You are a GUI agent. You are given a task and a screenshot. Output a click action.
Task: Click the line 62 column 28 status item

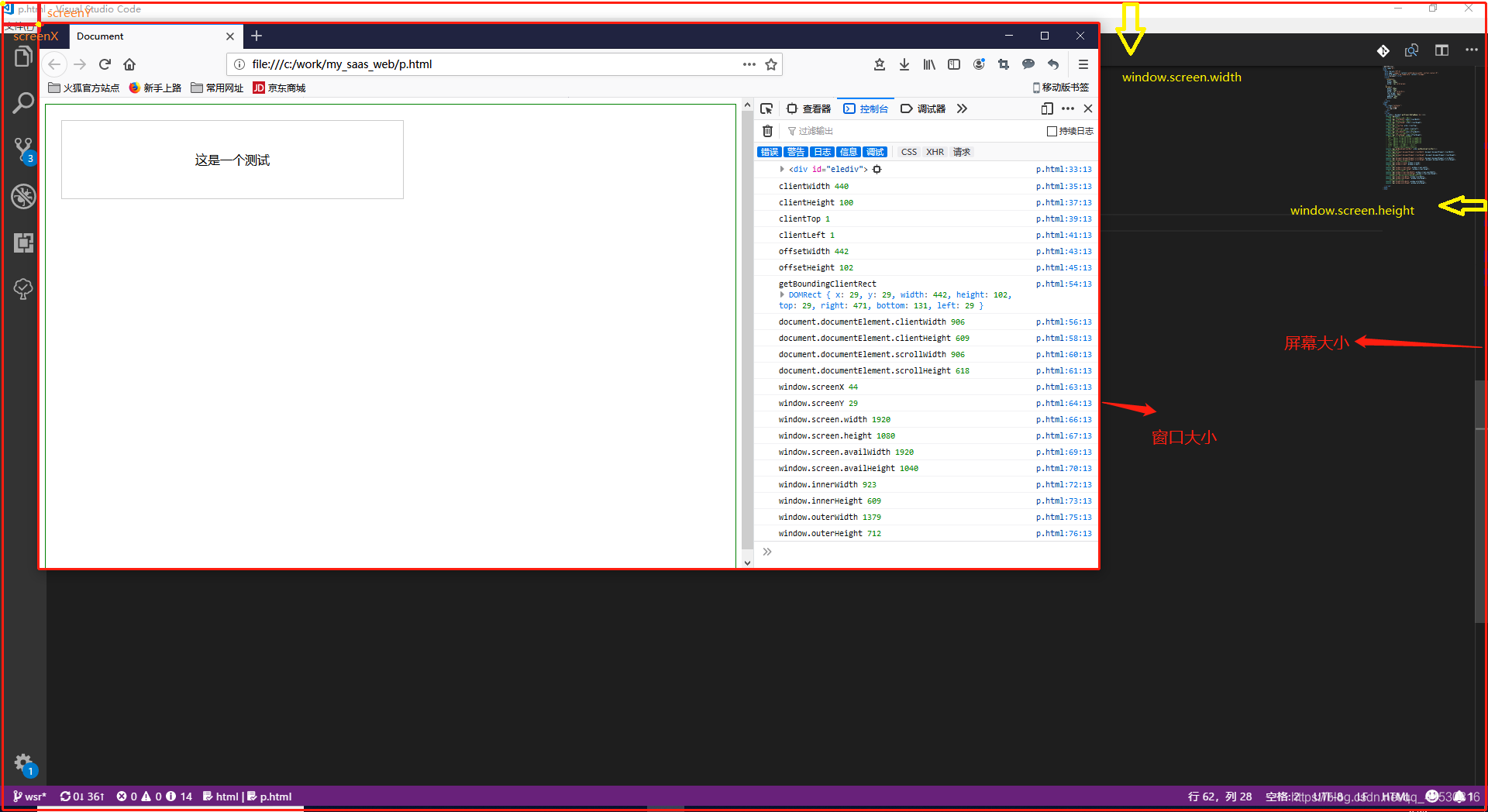(x=1220, y=797)
